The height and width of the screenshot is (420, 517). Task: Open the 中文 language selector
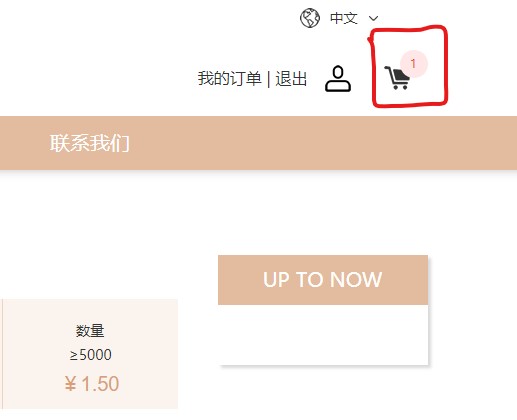click(x=344, y=18)
